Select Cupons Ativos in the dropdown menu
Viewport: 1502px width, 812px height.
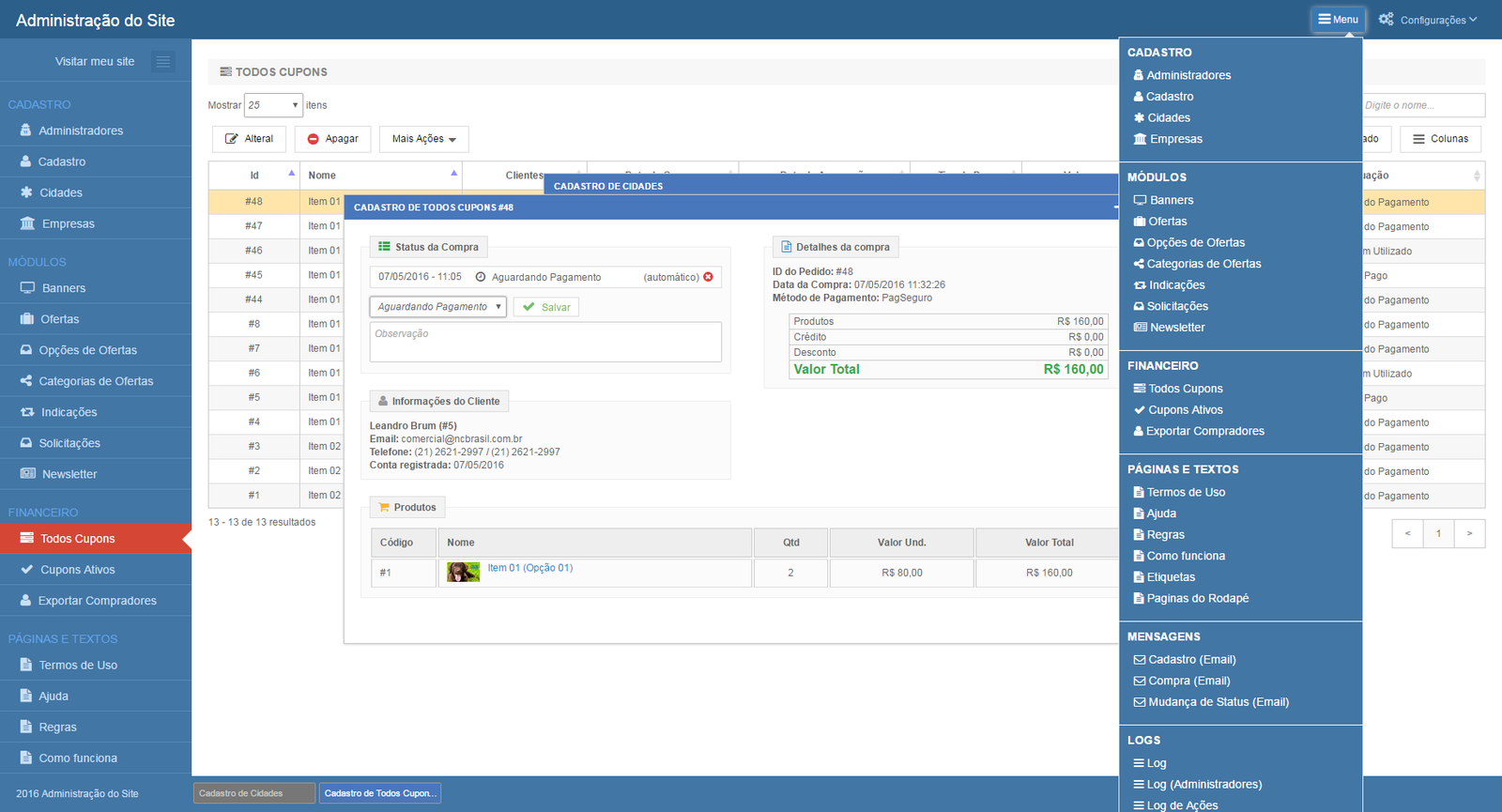tap(1186, 410)
